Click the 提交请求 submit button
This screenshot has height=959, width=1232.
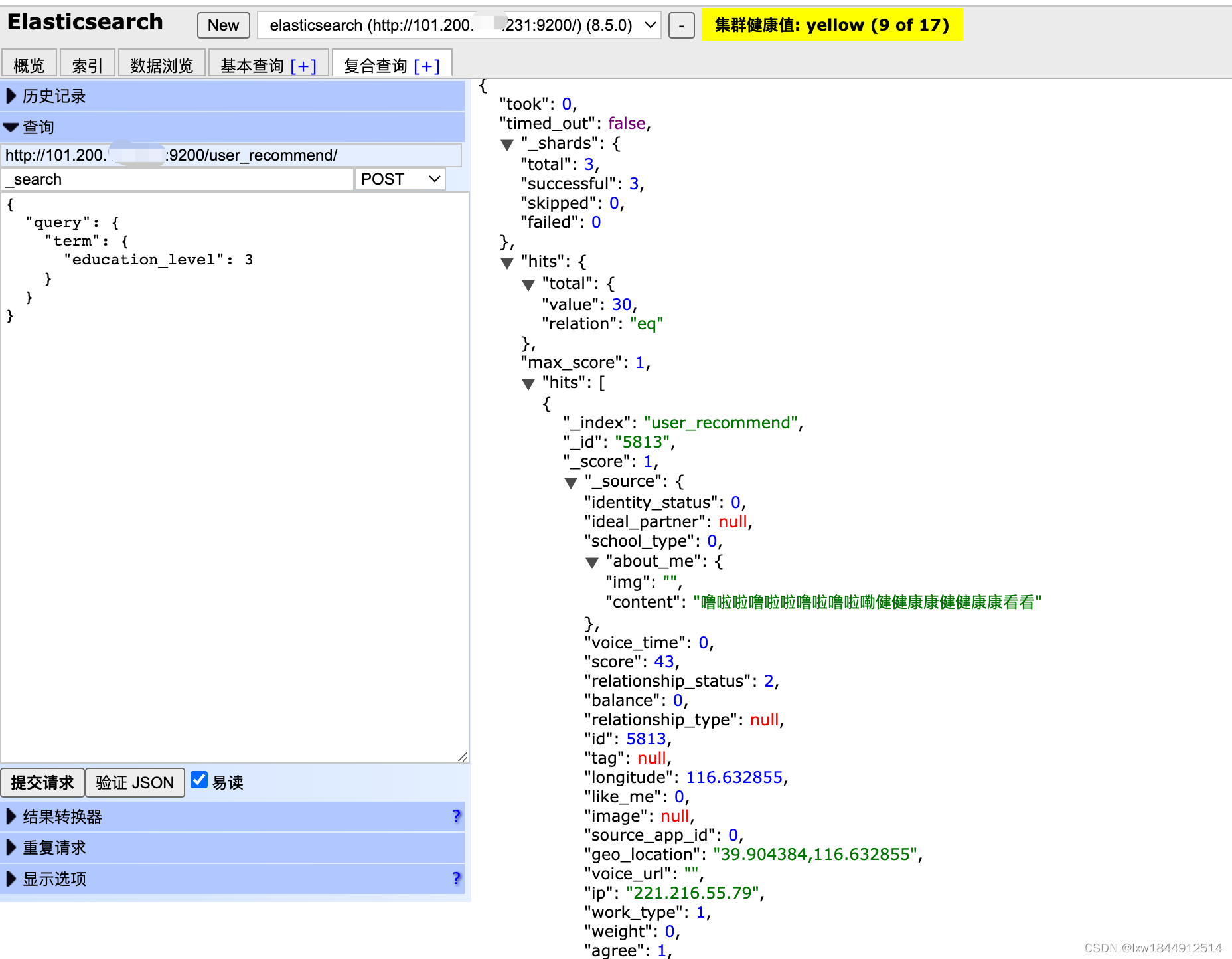(x=42, y=782)
